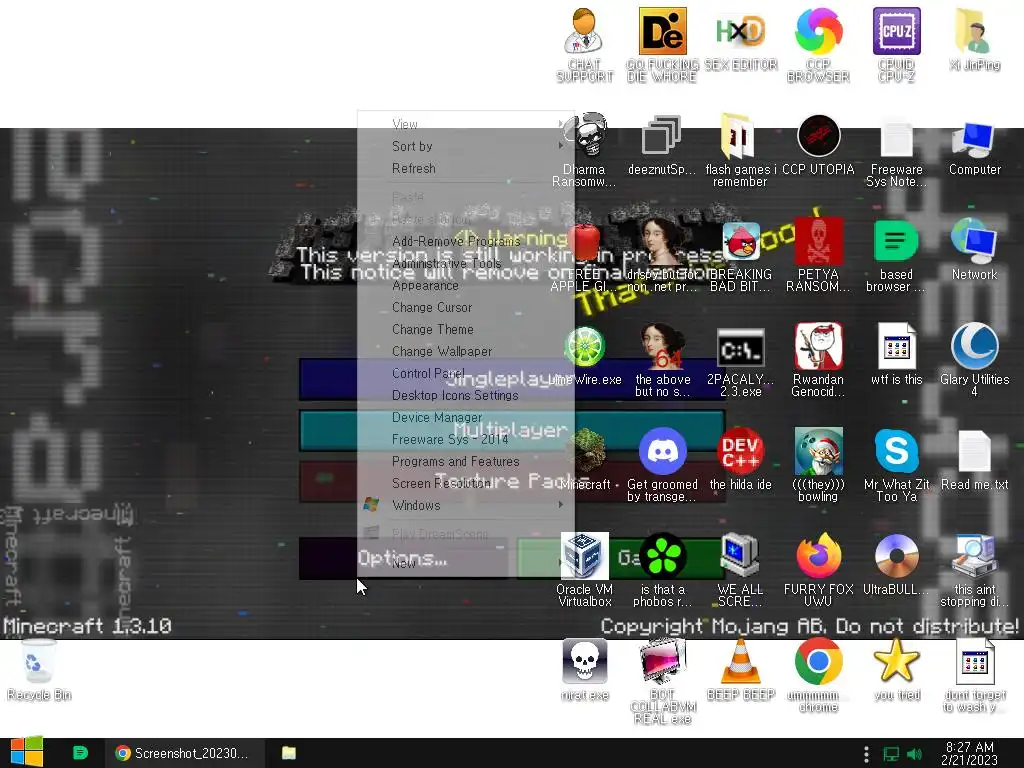Image resolution: width=1024 pixels, height=768 pixels.
Task: Launch the VLC cone BEEP BEEP icon
Action: 740,662
